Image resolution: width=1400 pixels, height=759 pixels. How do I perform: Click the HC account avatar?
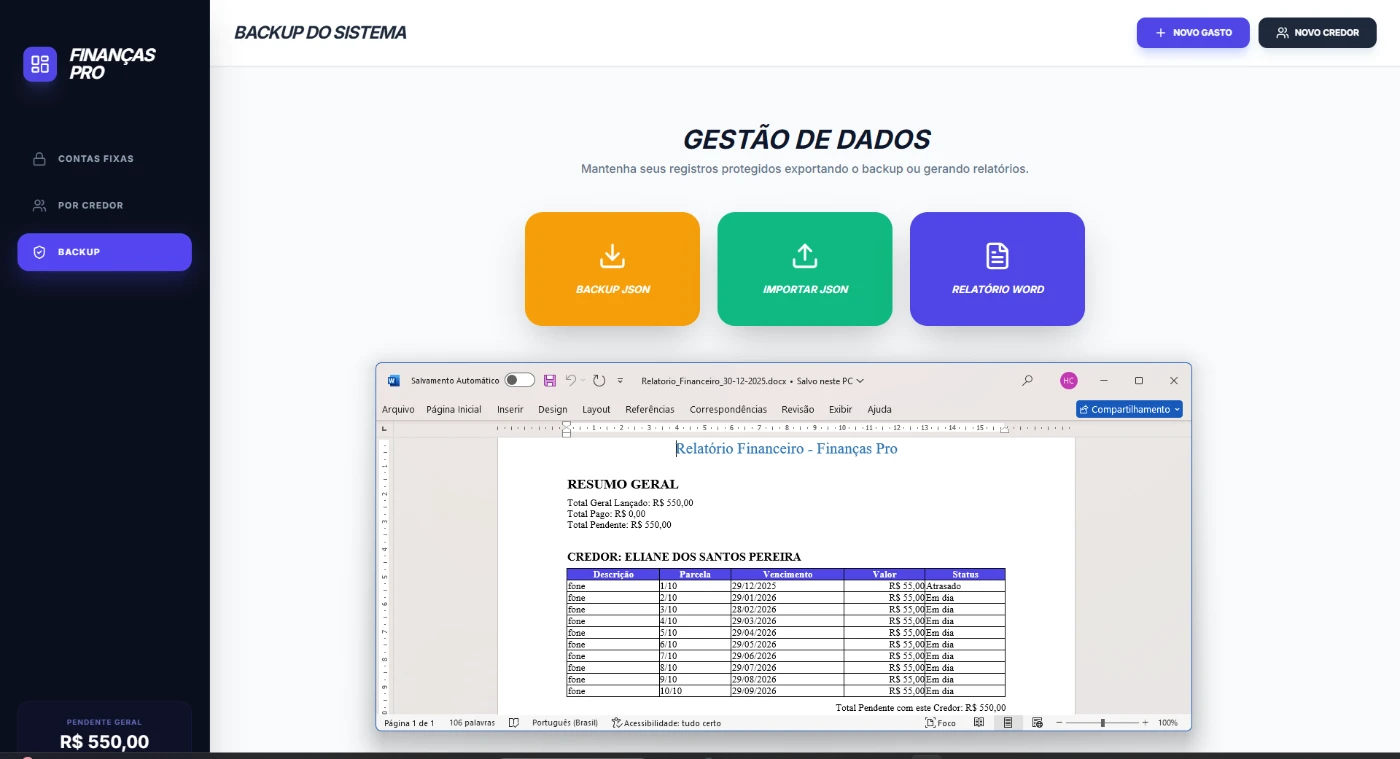1069,381
